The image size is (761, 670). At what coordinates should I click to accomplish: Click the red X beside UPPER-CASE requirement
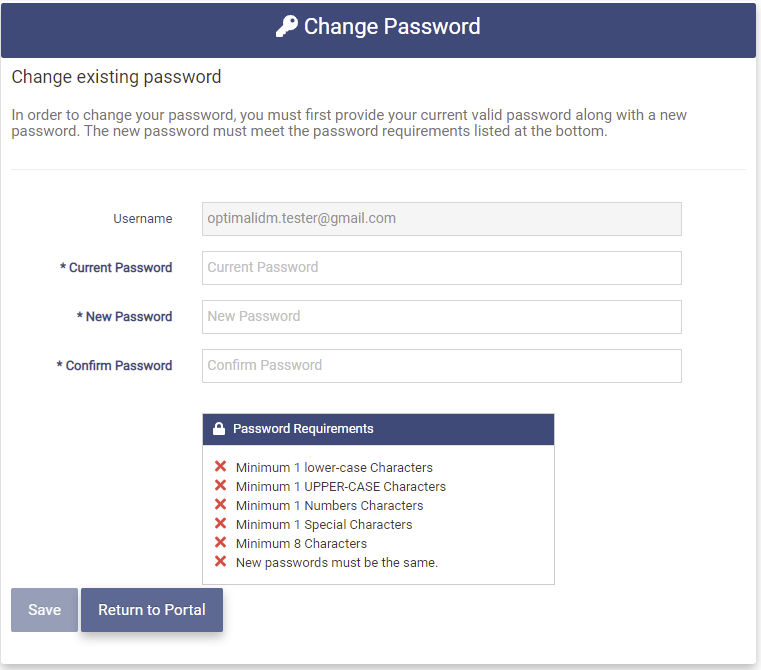pyautogui.click(x=220, y=486)
